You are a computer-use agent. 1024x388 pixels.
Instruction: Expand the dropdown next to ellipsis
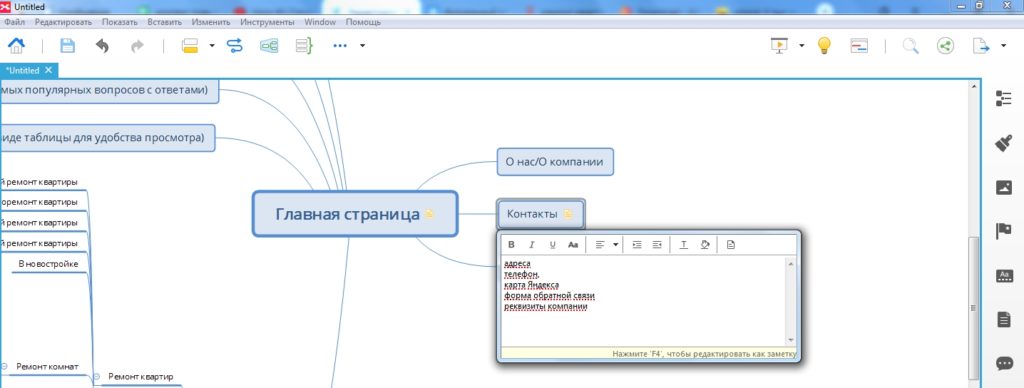coord(362,46)
